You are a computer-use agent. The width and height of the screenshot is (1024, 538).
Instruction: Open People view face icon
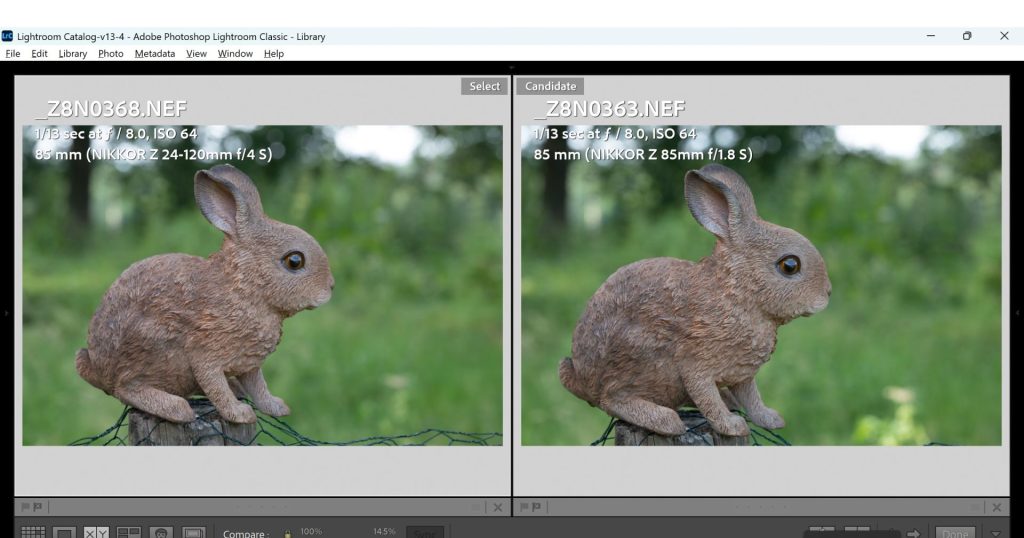click(x=161, y=533)
